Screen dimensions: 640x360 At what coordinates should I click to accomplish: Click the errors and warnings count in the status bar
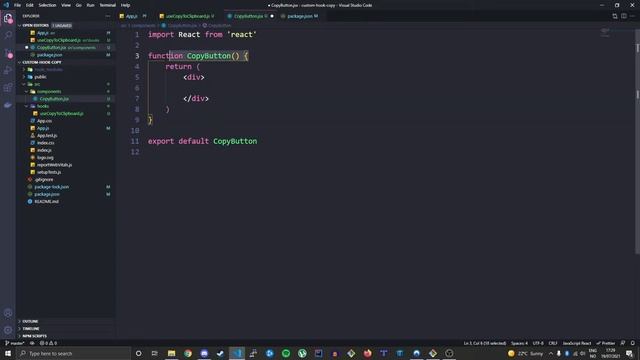48,343
